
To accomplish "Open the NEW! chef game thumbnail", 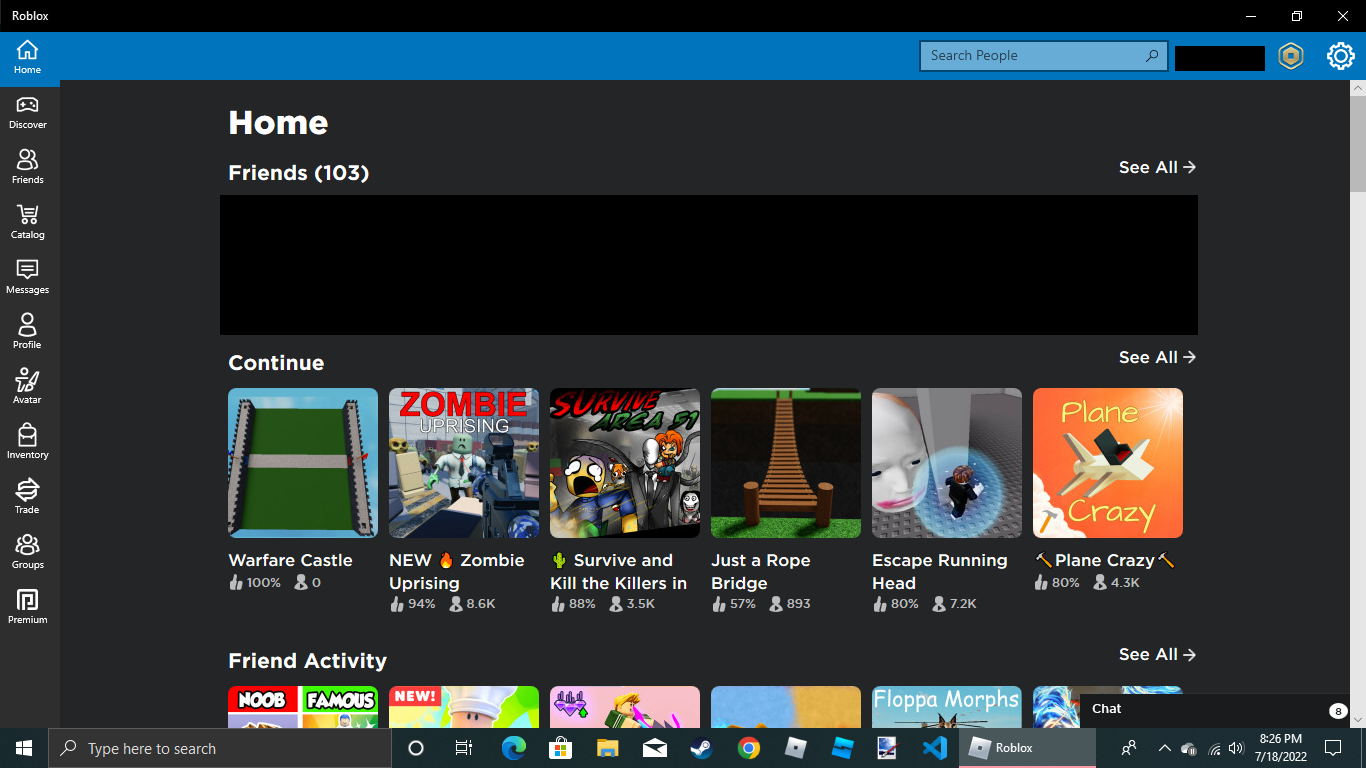I will [464, 707].
